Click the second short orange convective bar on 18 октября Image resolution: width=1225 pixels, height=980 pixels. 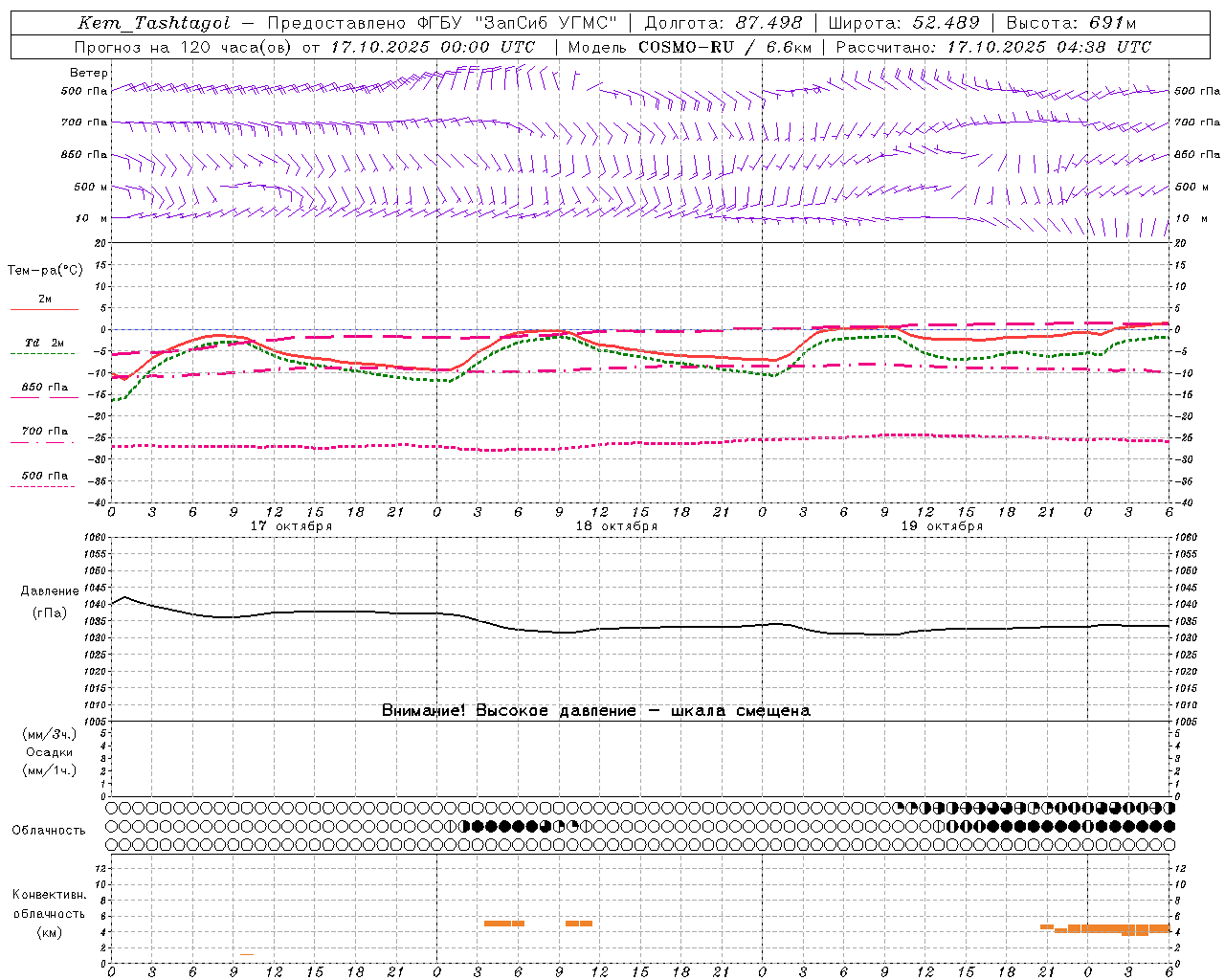pos(579,924)
